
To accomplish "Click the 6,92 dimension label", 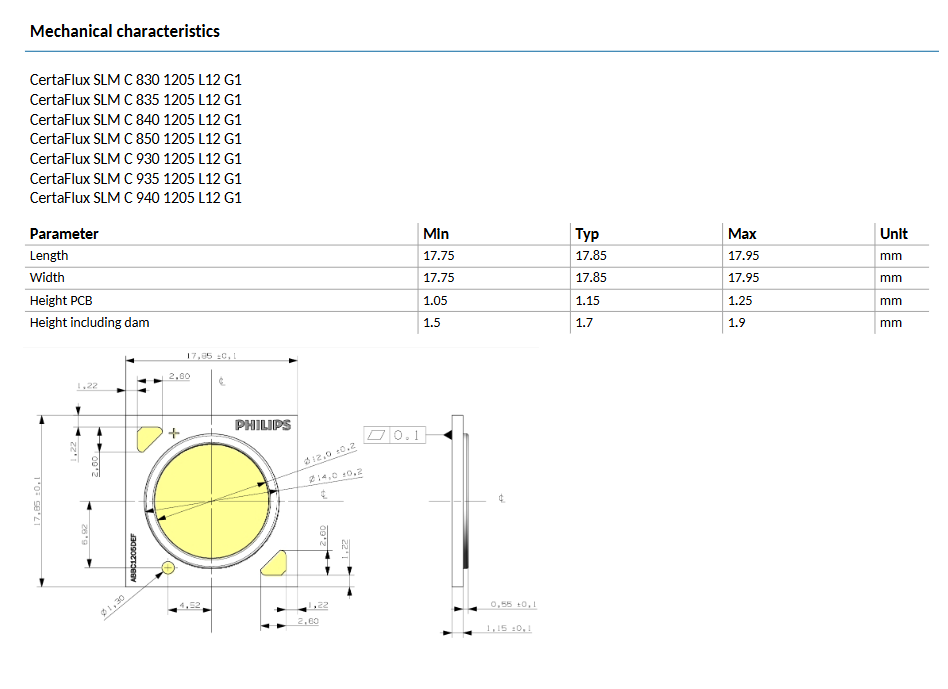I will 85,534.
